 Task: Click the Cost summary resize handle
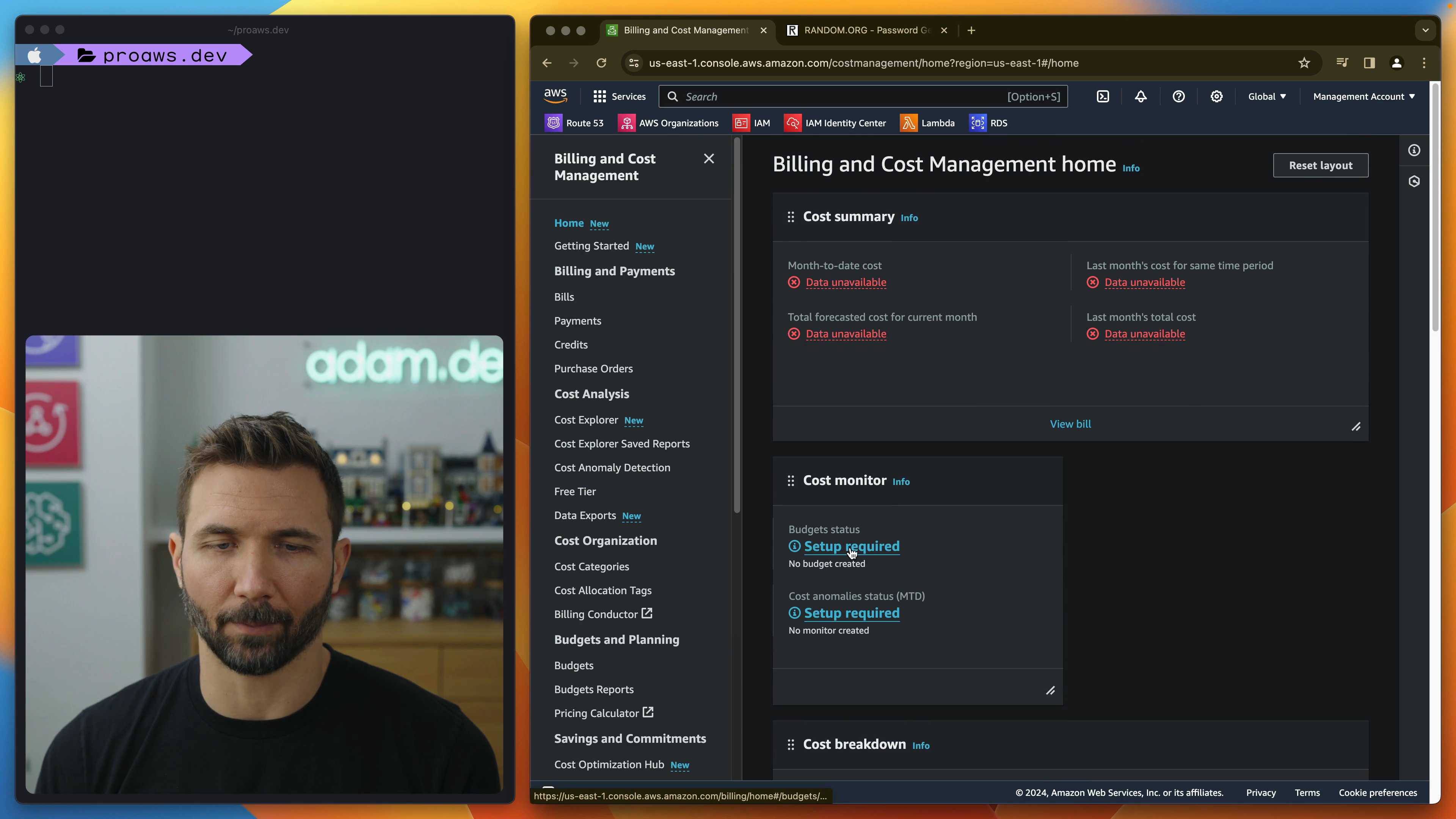(x=1356, y=427)
